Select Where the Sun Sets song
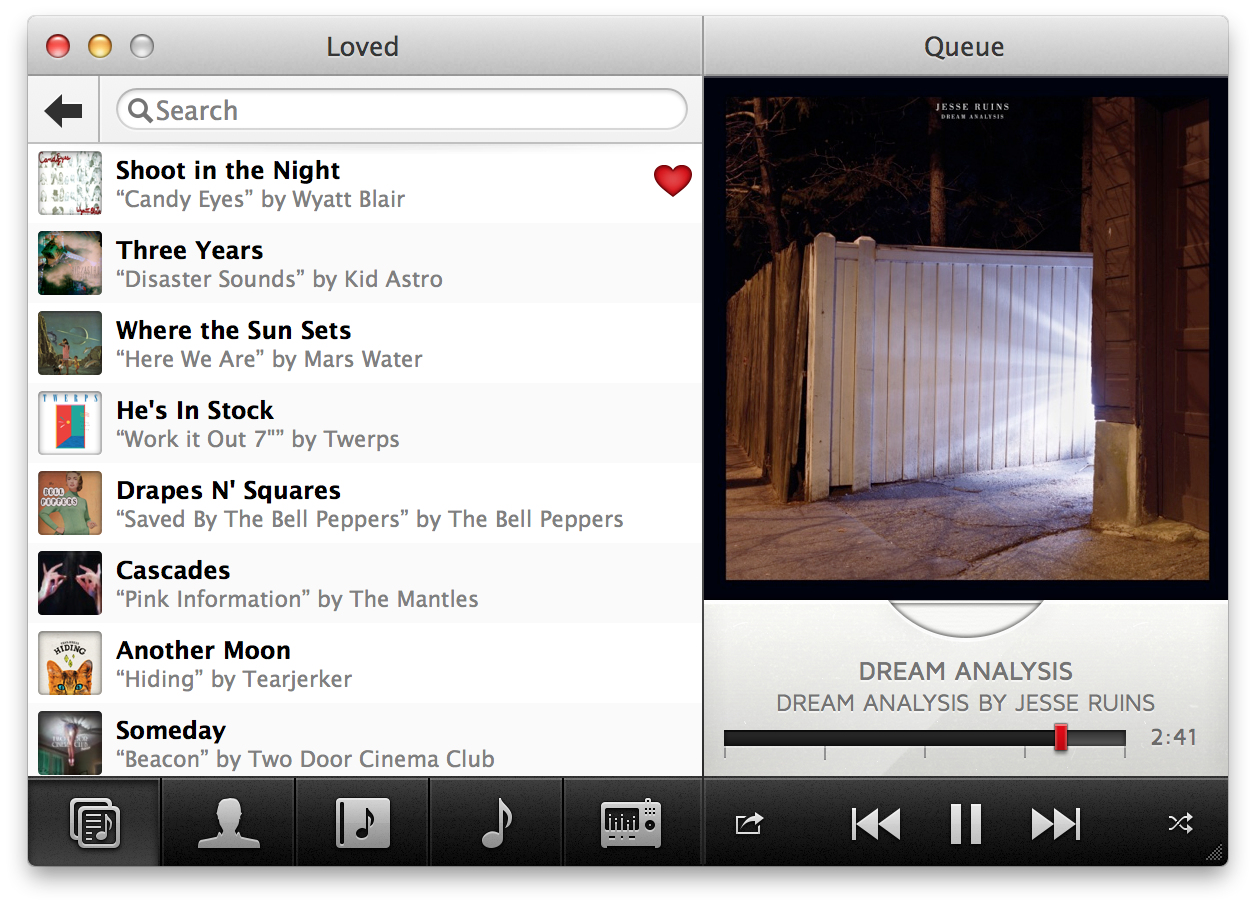 point(365,343)
